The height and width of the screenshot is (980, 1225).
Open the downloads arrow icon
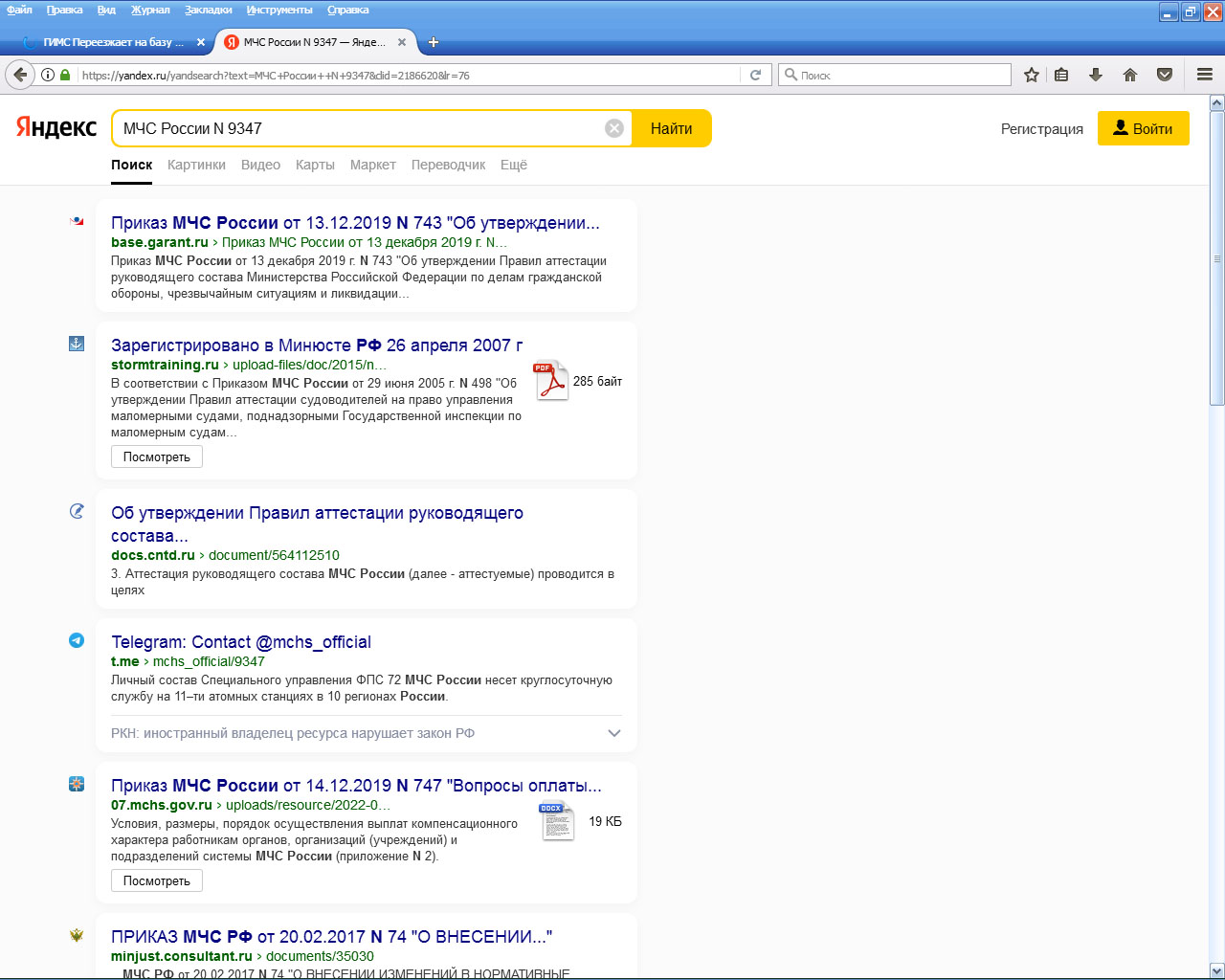click(x=1096, y=75)
